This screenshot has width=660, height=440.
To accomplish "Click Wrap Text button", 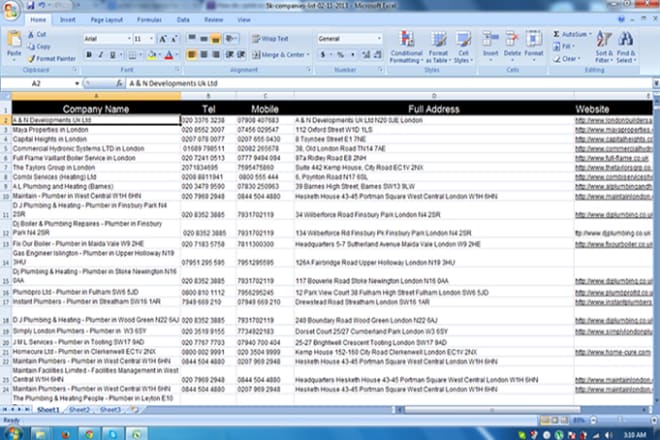I will (270, 39).
